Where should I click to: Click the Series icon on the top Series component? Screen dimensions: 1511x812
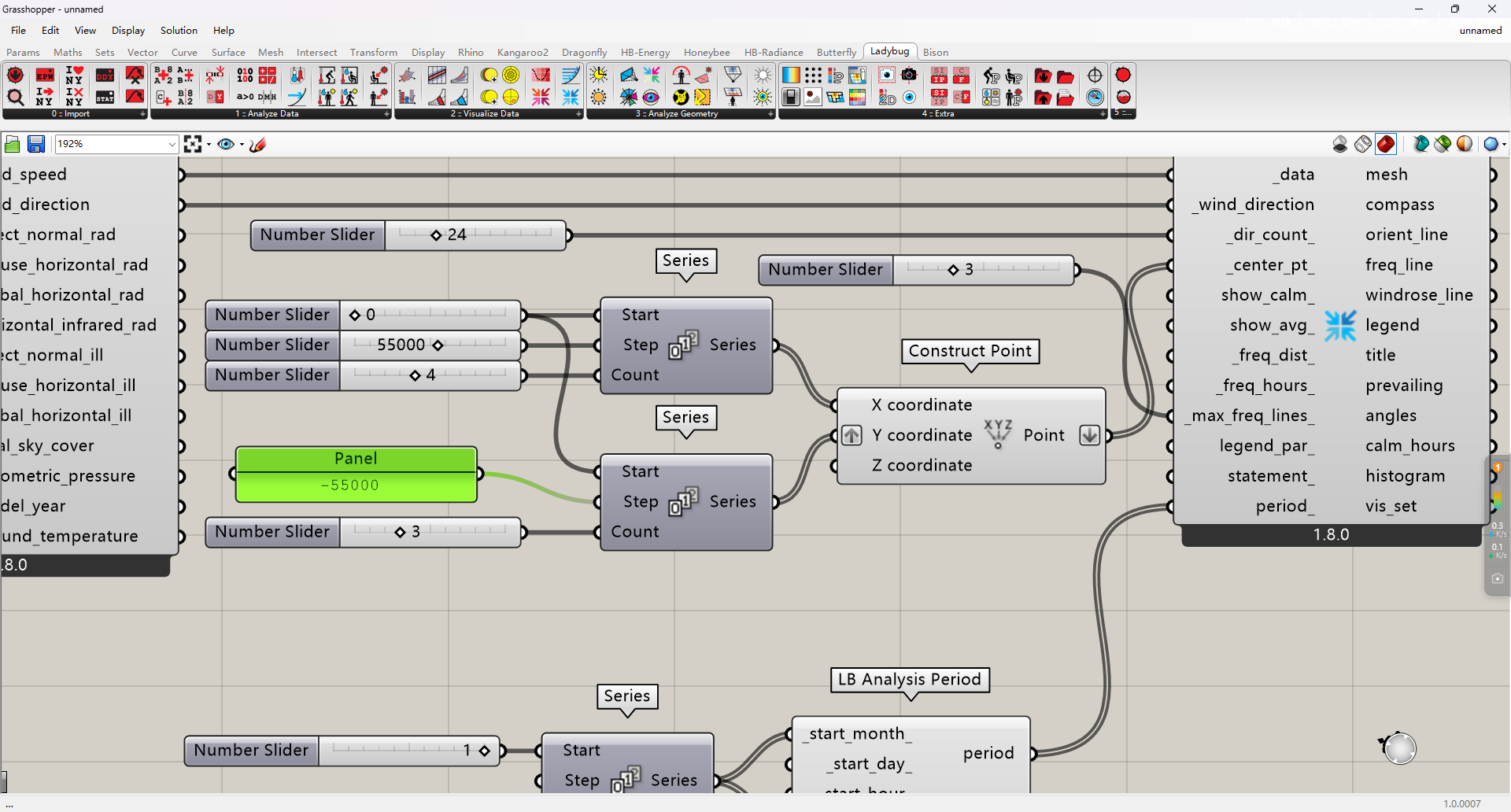(x=682, y=345)
